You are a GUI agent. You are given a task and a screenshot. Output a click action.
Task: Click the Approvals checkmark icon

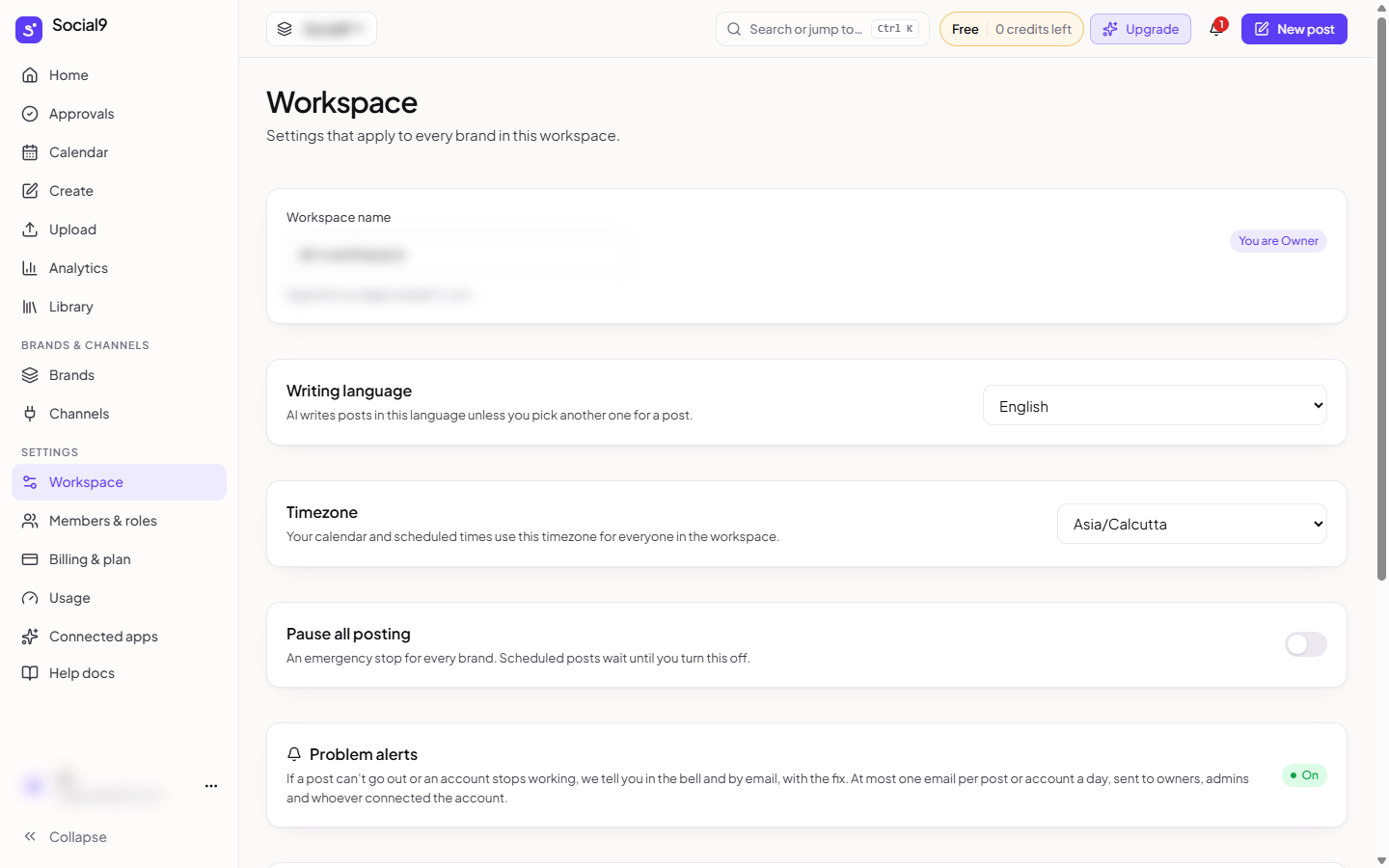(x=30, y=114)
